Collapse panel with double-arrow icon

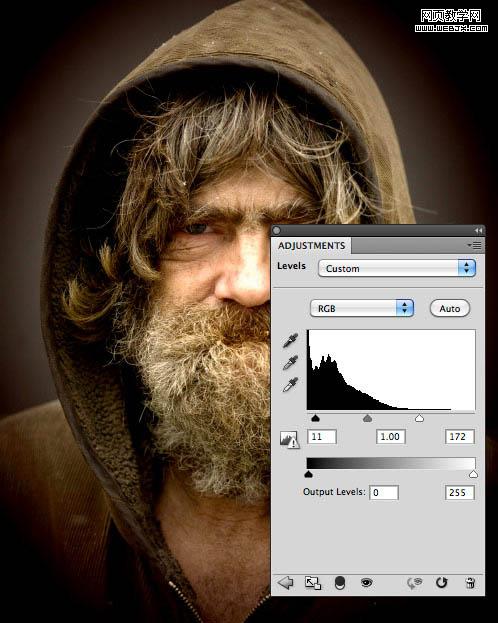[478, 230]
